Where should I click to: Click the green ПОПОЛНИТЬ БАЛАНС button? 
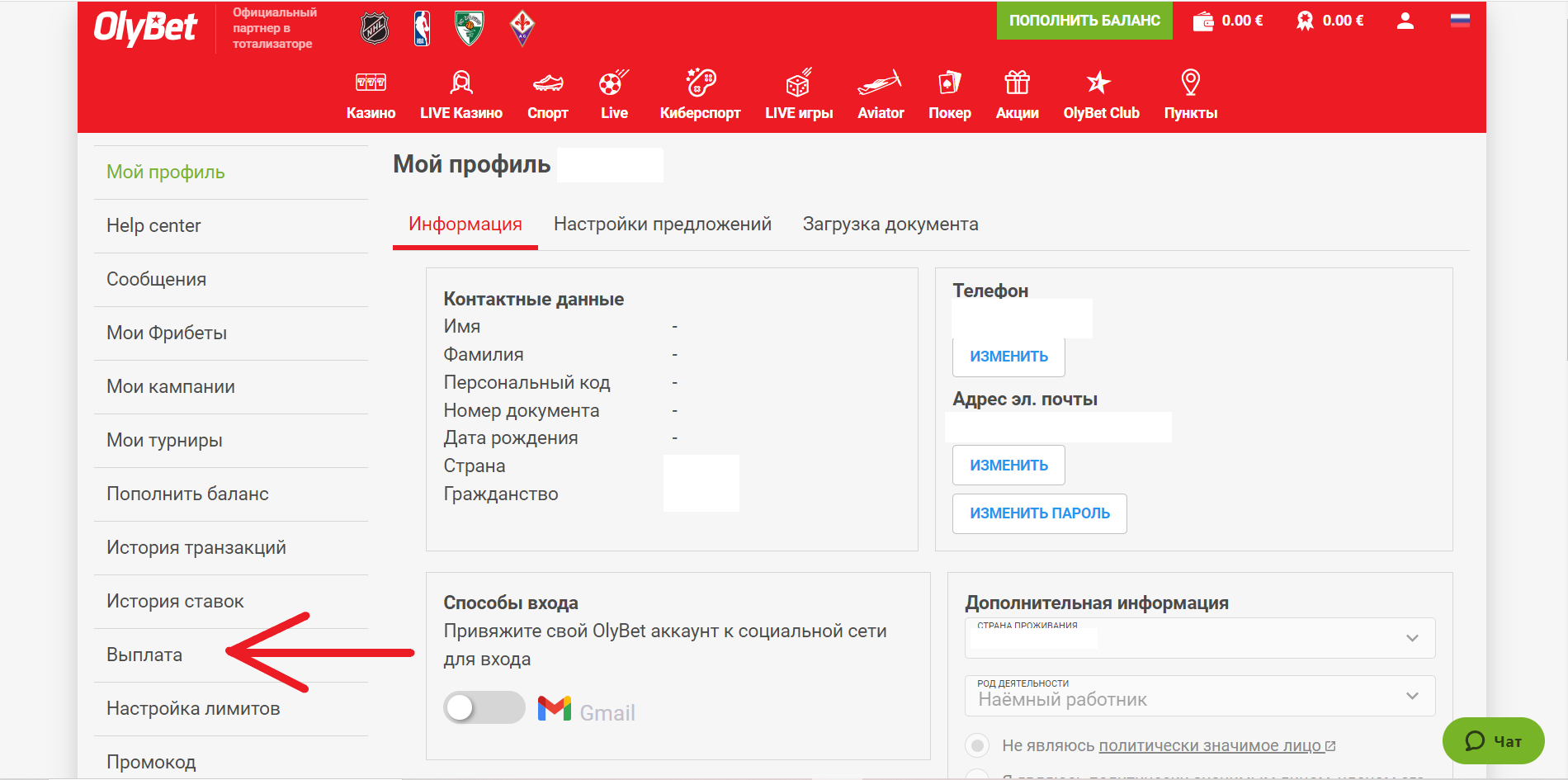(x=1084, y=21)
